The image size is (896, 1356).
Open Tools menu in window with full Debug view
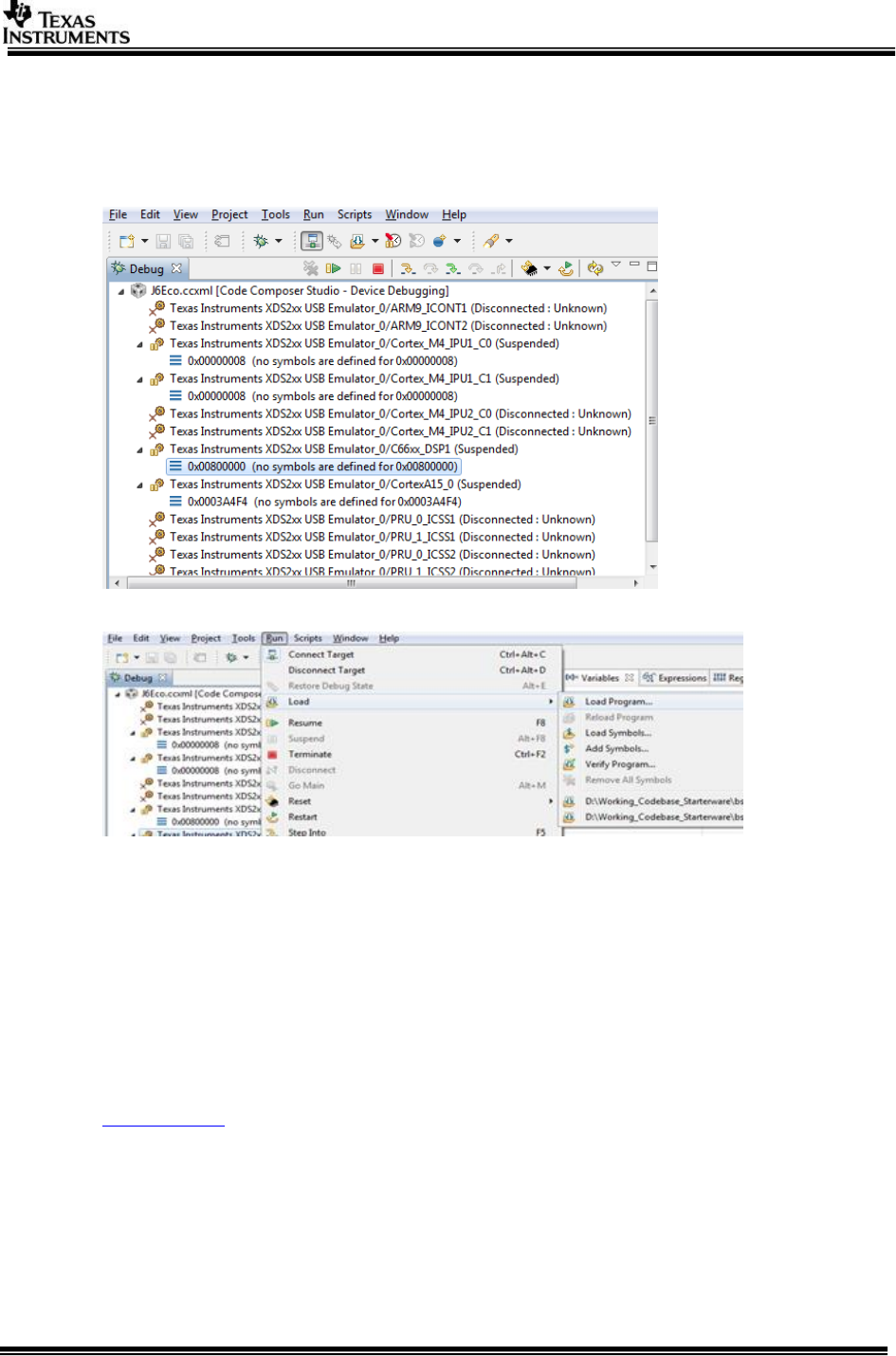276,215
